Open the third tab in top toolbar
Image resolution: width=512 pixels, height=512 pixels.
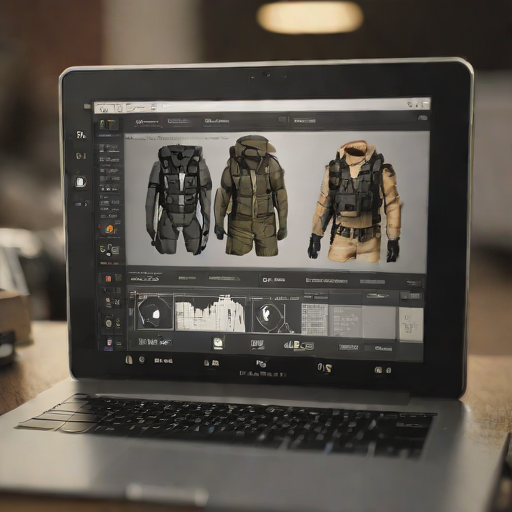(217, 121)
